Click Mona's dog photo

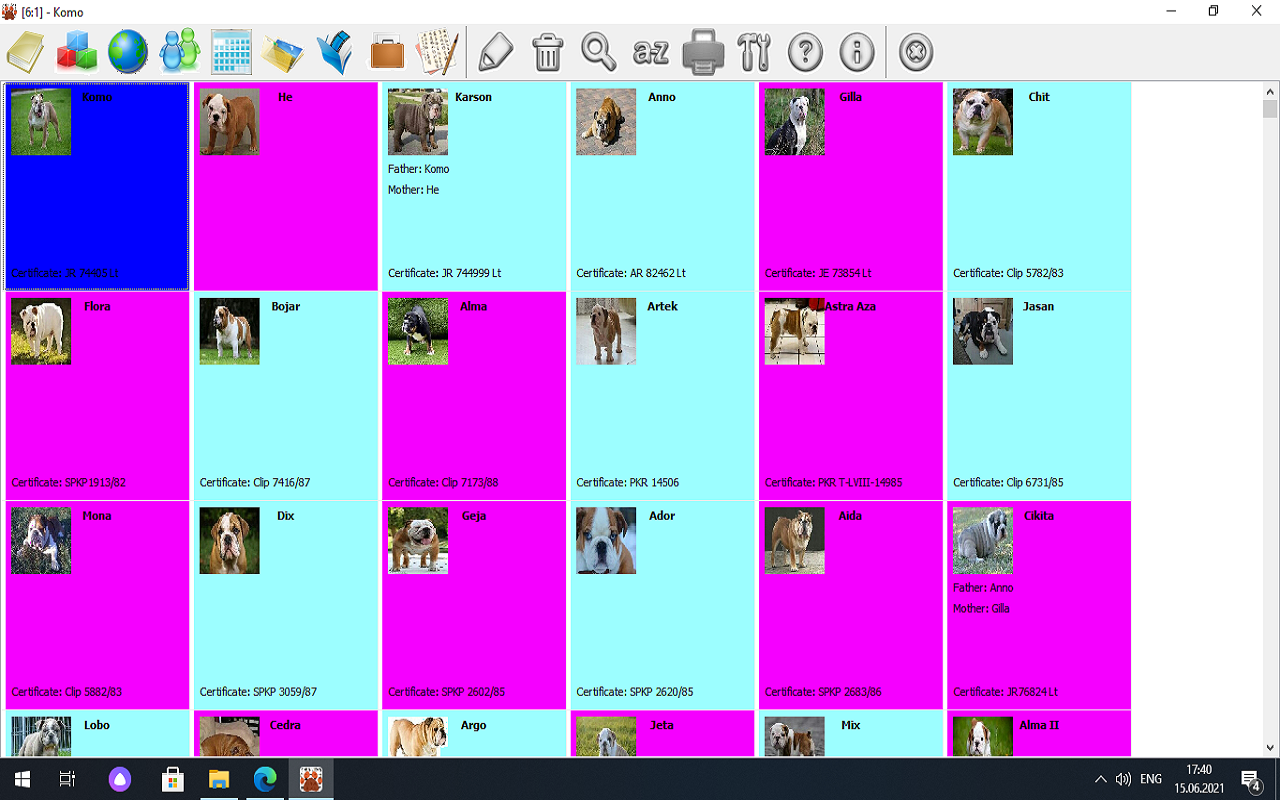(x=41, y=541)
